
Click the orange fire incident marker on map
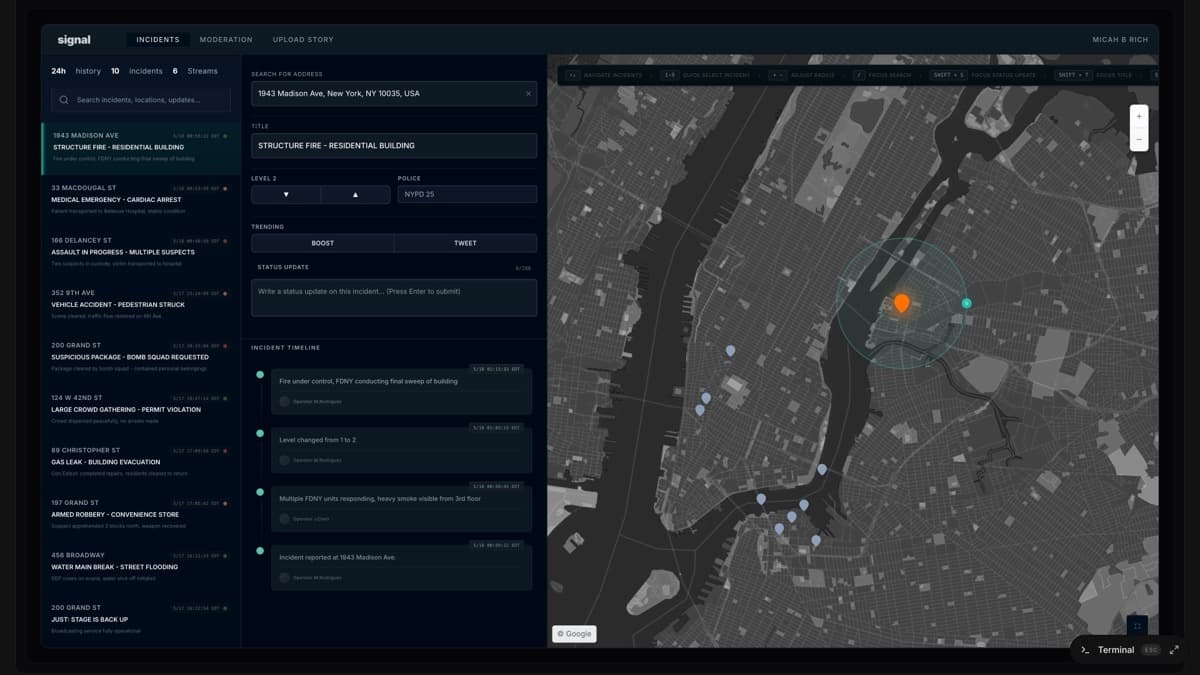click(x=901, y=302)
